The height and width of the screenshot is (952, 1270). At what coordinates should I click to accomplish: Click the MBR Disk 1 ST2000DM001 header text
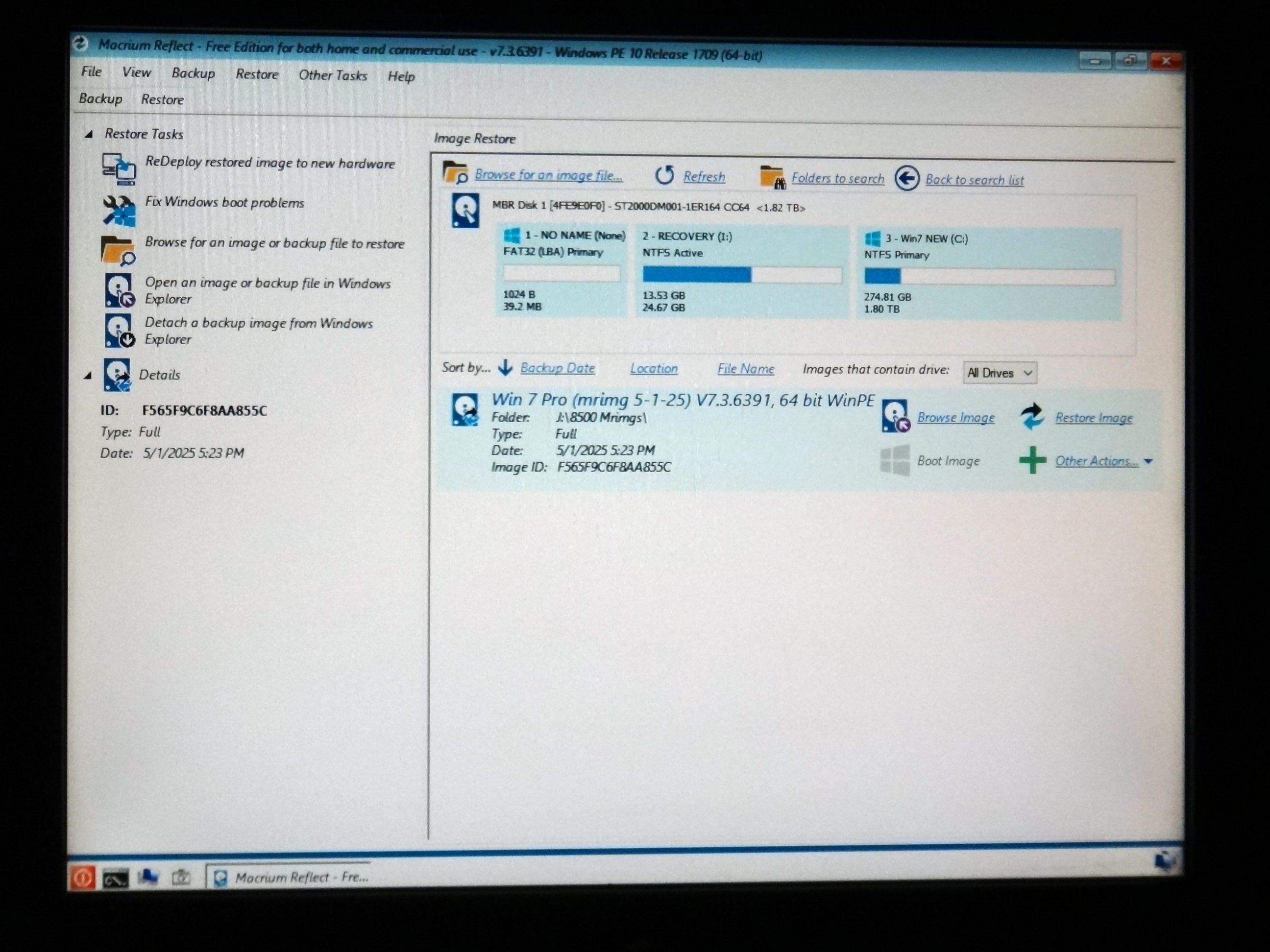[x=649, y=207]
